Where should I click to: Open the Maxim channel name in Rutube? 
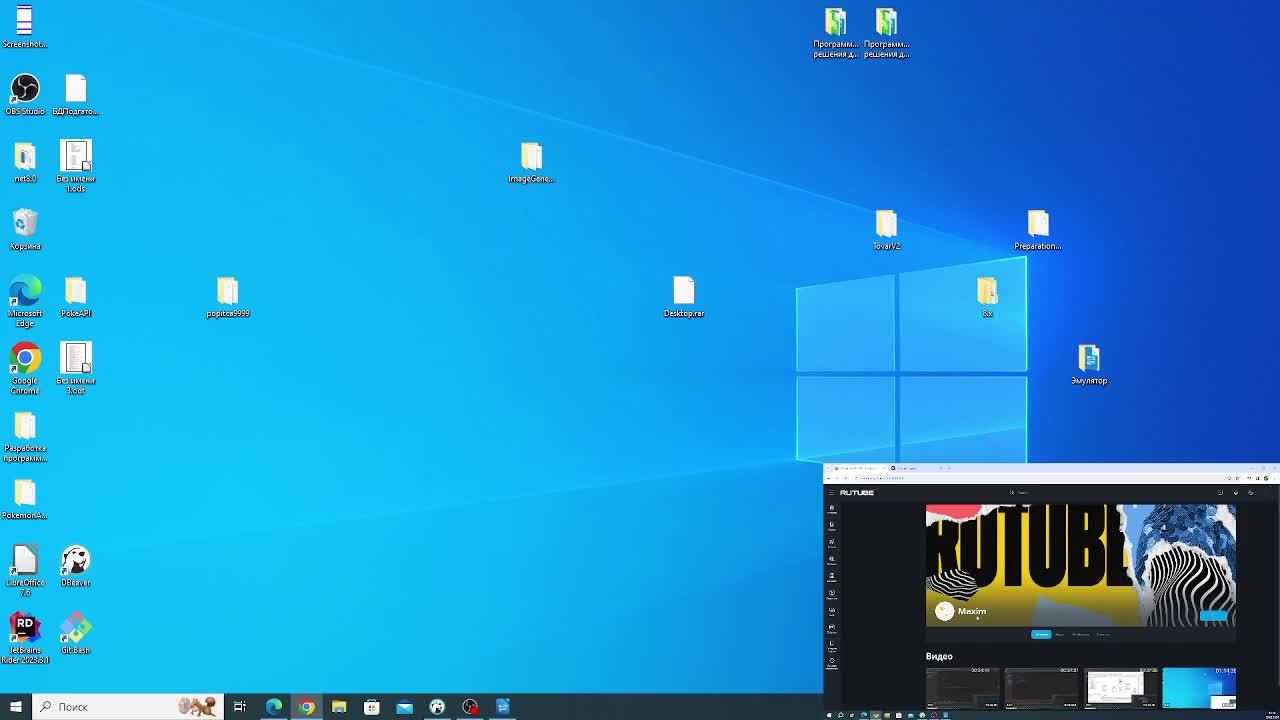(x=972, y=611)
